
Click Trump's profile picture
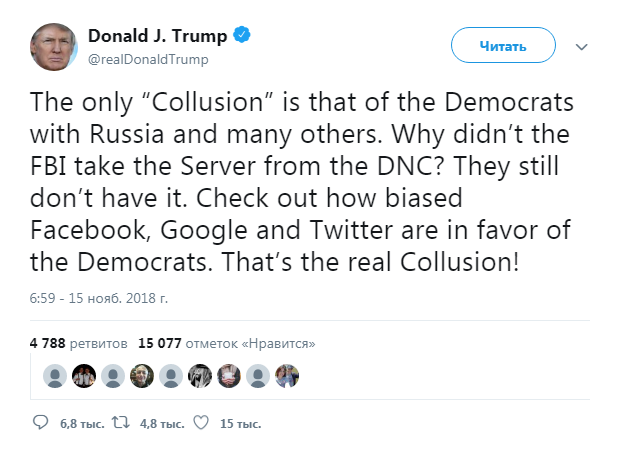click(55, 47)
